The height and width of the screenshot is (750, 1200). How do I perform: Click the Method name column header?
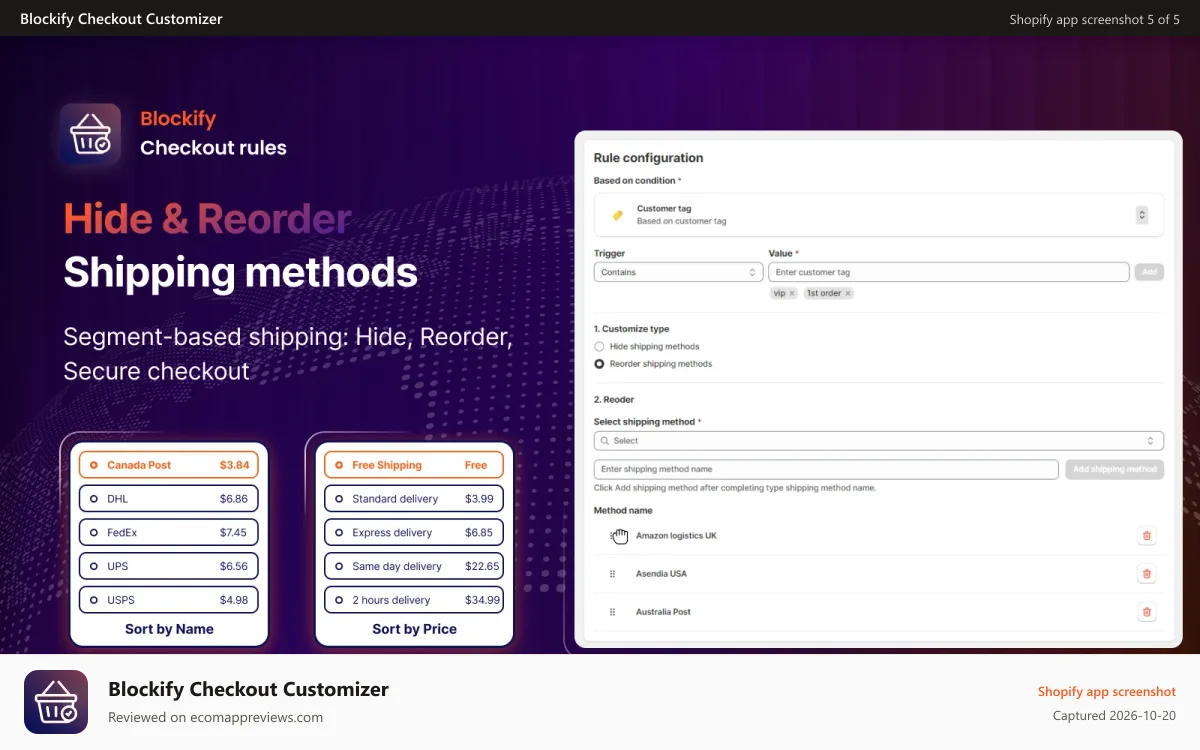pos(623,511)
